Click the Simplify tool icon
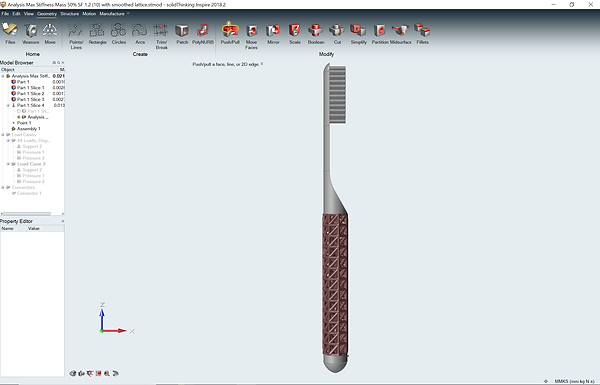 coord(359,34)
